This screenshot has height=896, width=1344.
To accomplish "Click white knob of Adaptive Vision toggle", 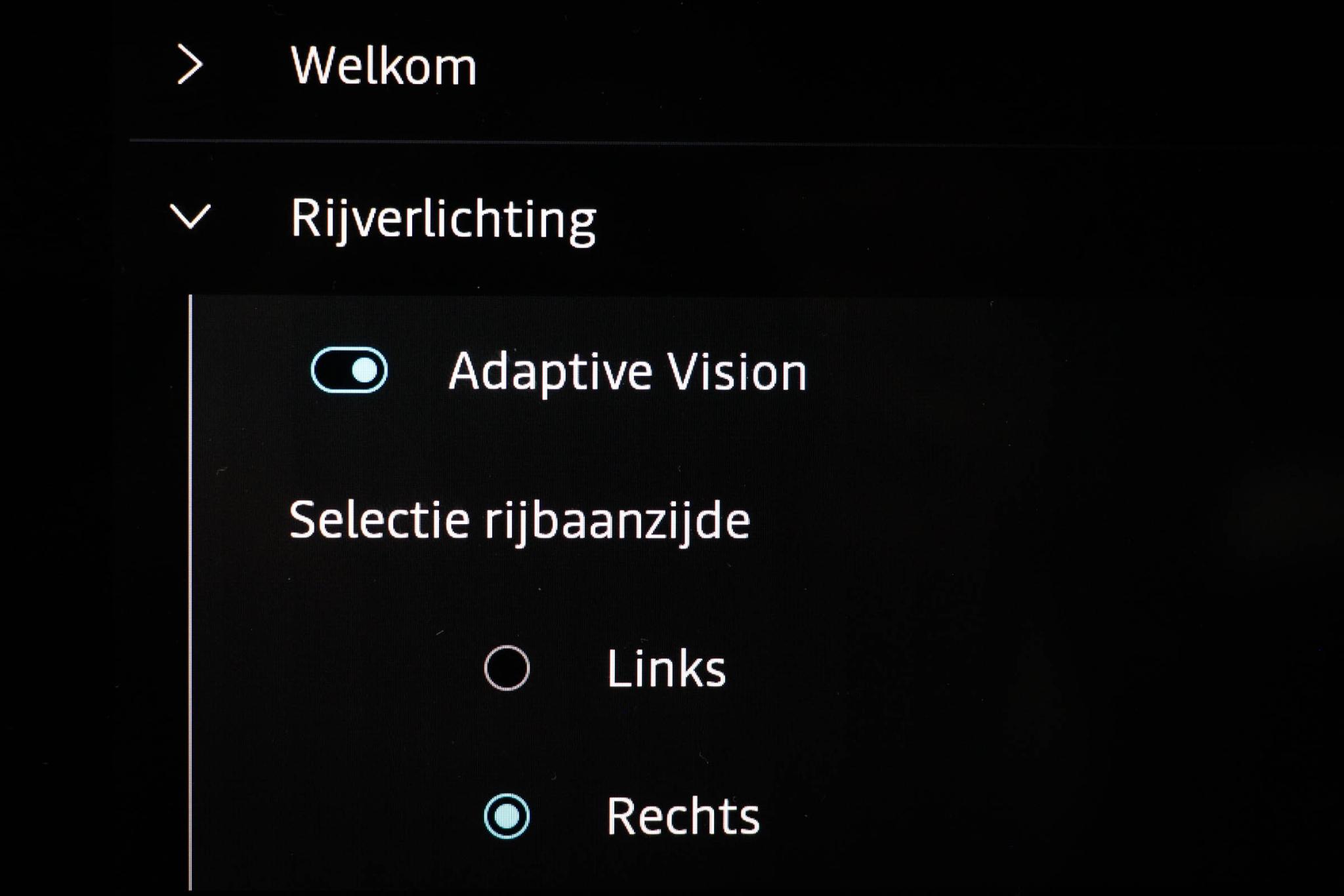I will tap(365, 371).
